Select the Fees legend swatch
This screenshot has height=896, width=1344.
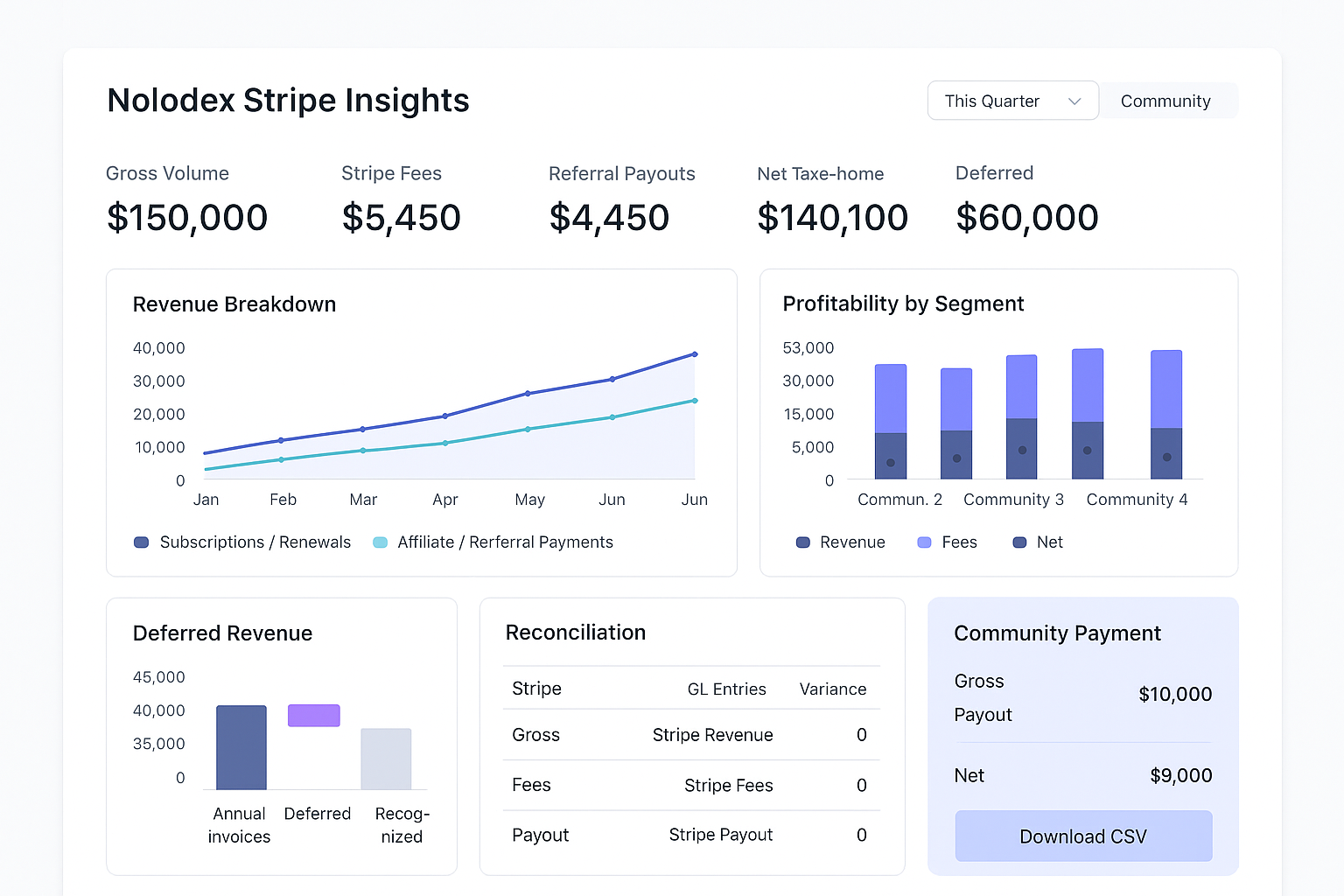(x=923, y=542)
